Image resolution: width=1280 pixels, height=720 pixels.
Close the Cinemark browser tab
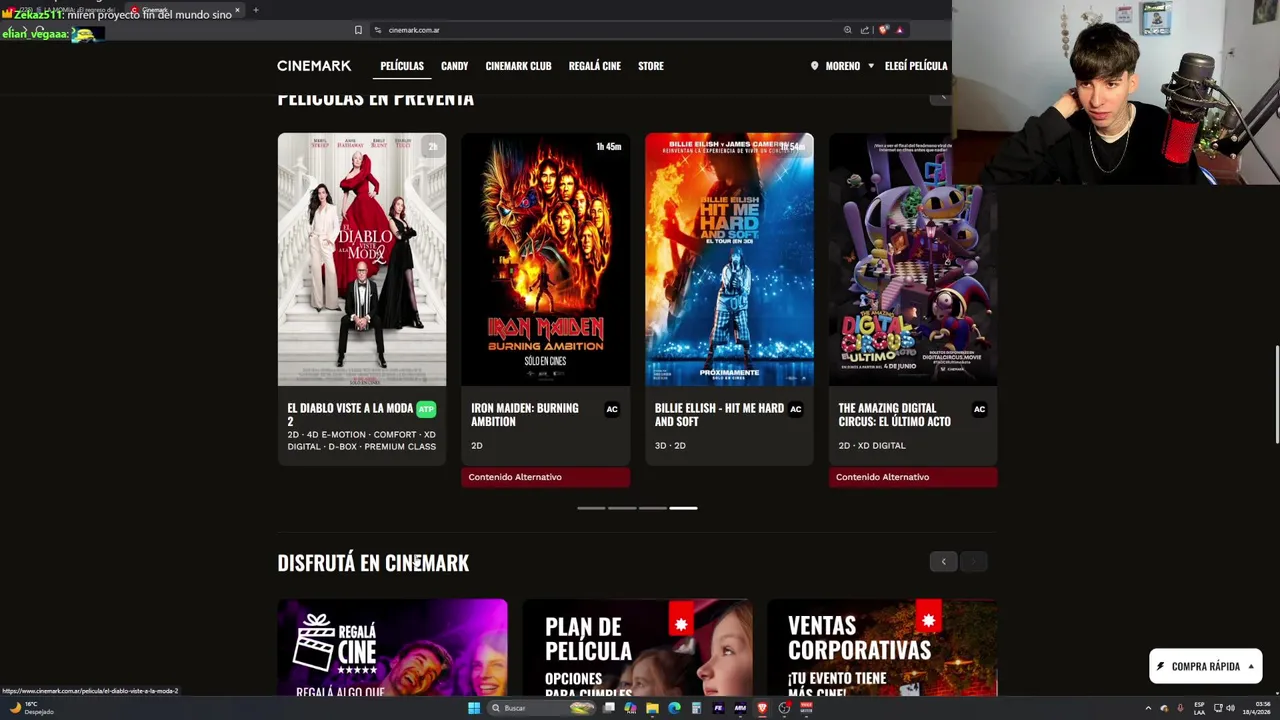coord(237,10)
